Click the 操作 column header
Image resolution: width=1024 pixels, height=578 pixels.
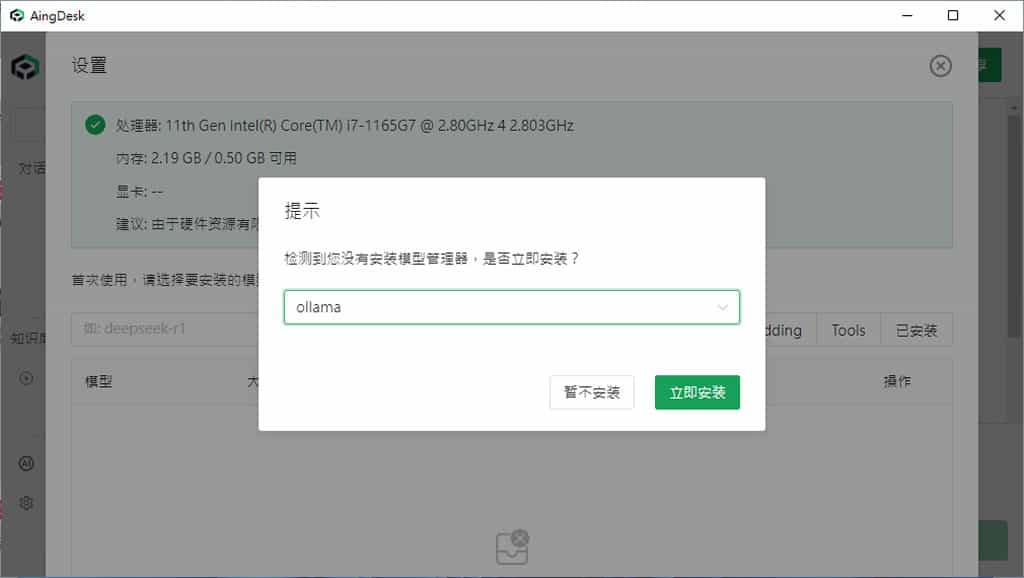(x=897, y=381)
